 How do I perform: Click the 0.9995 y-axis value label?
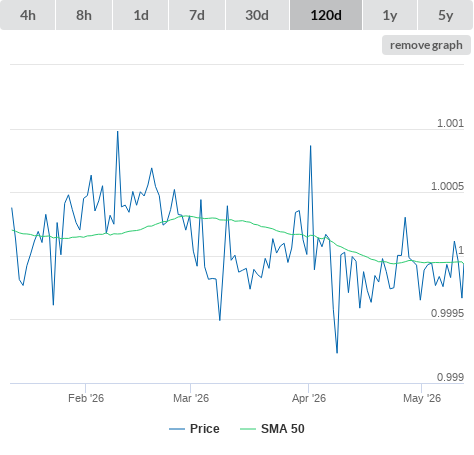[x=447, y=313]
